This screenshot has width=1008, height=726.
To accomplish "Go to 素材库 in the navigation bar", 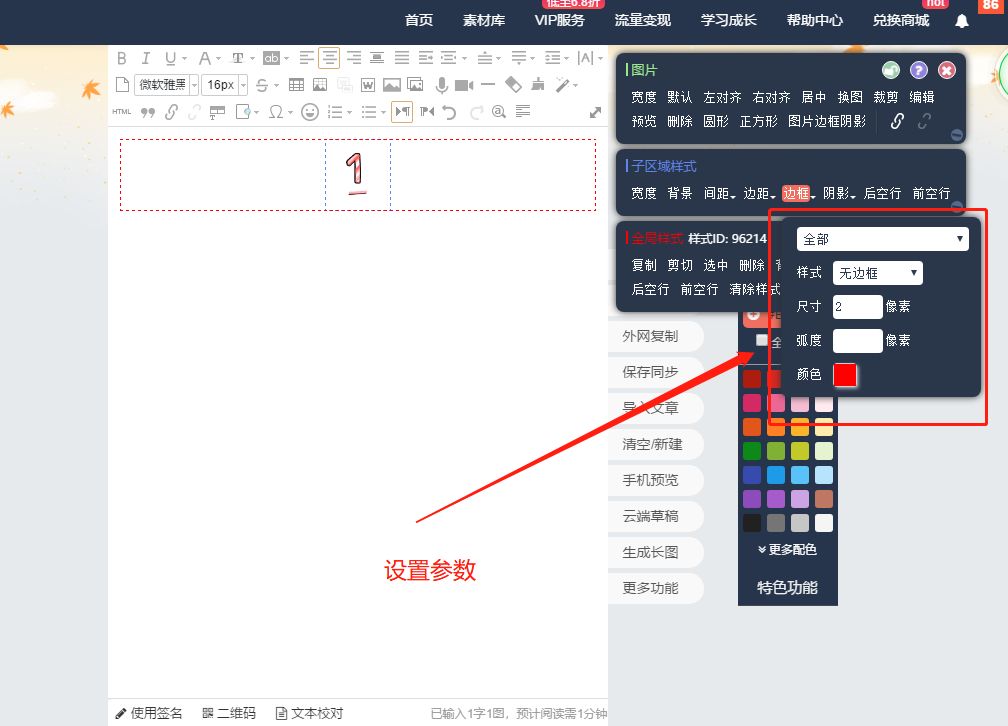I will [x=484, y=20].
